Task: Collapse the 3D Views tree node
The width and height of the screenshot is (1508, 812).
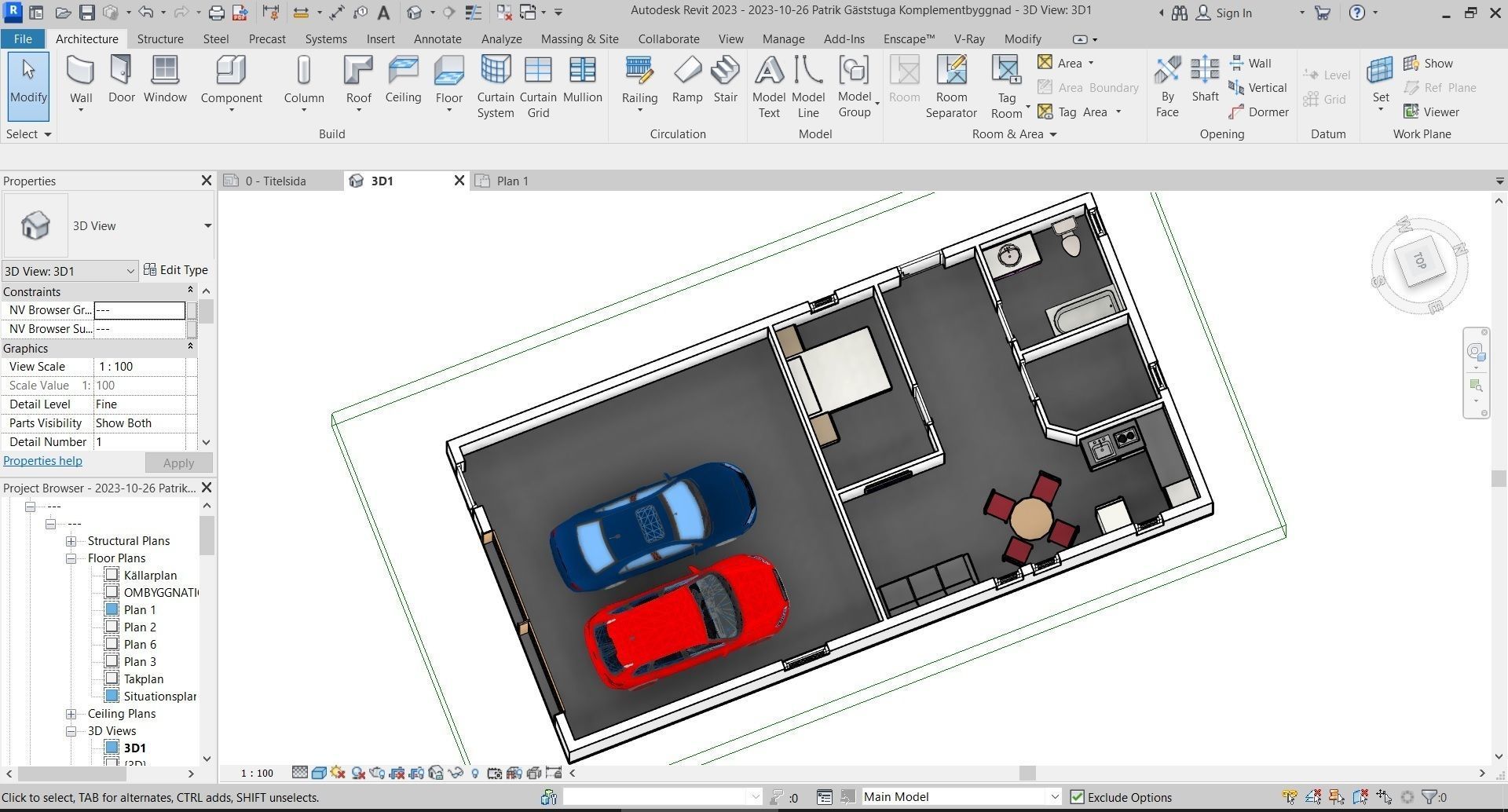Action: [x=71, y=731]
